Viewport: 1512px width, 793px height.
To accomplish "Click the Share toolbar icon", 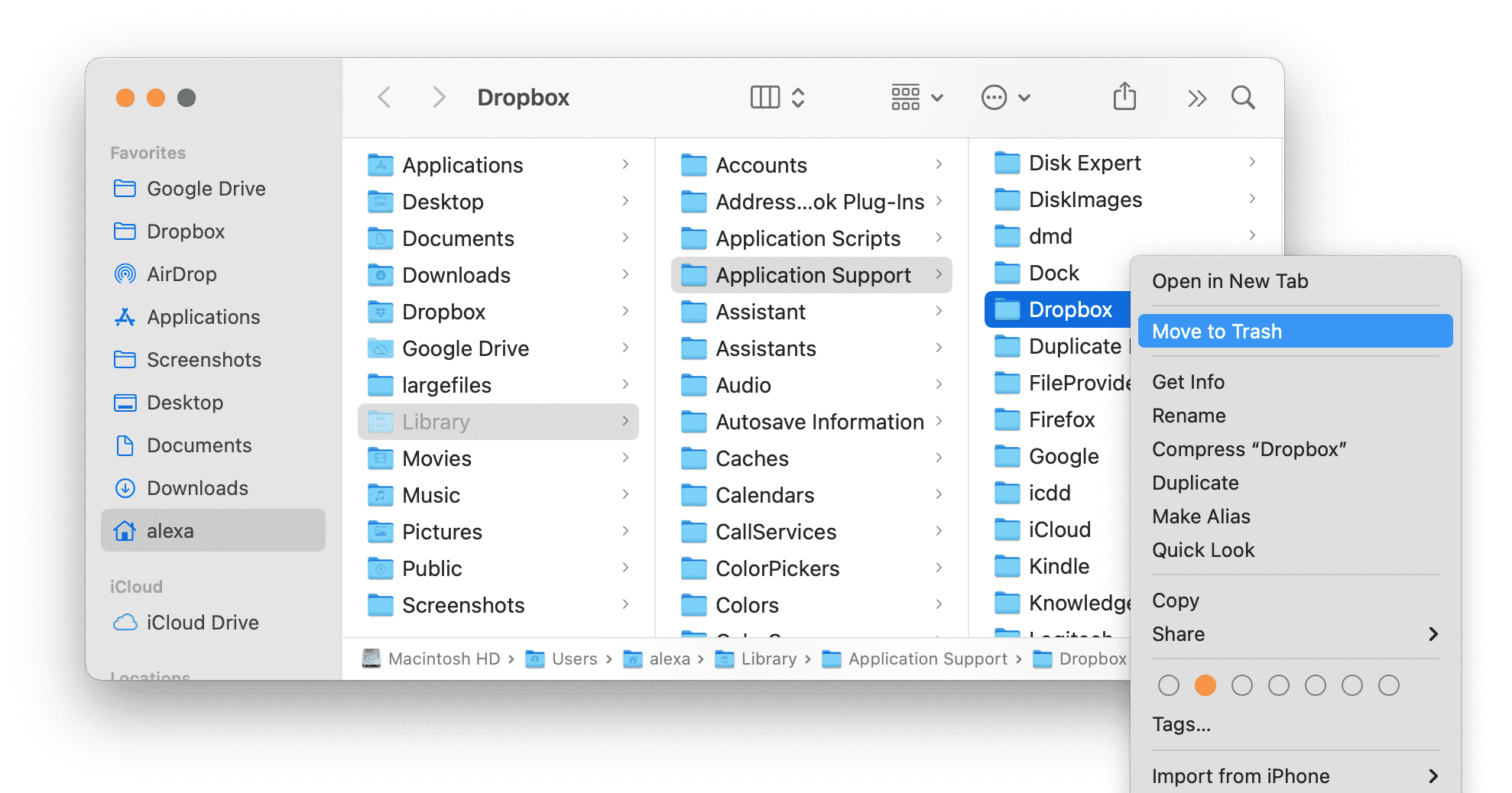I will [1124, 96].
